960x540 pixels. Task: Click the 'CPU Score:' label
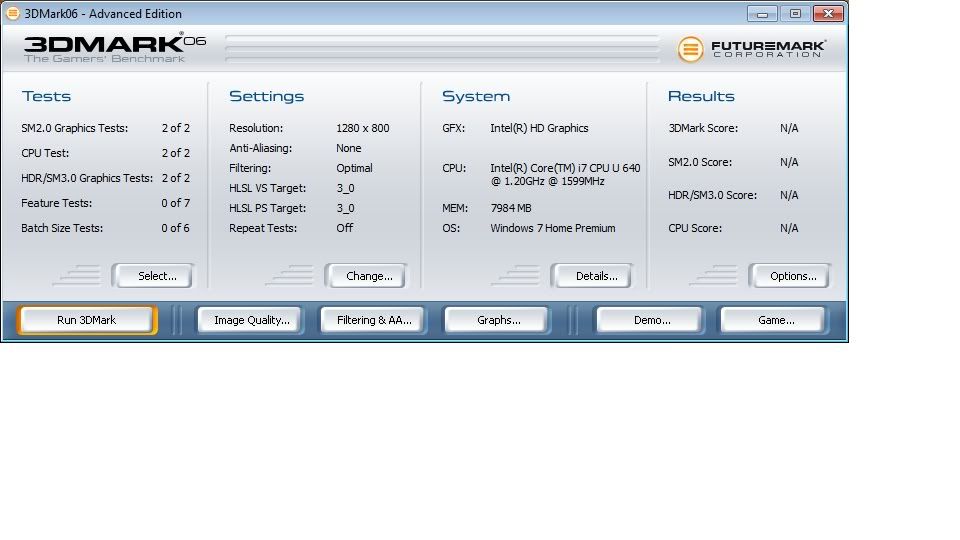tap(695, 228)
